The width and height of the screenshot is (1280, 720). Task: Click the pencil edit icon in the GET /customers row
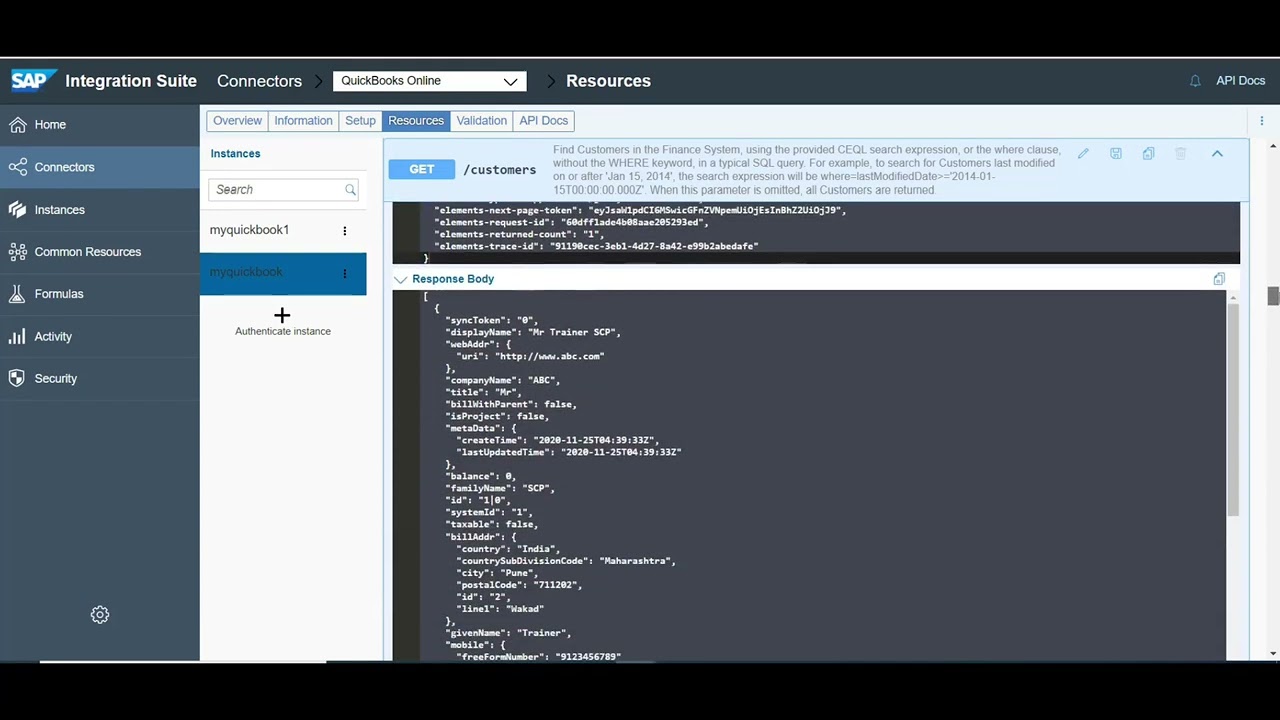click(x=1083, y=154)
